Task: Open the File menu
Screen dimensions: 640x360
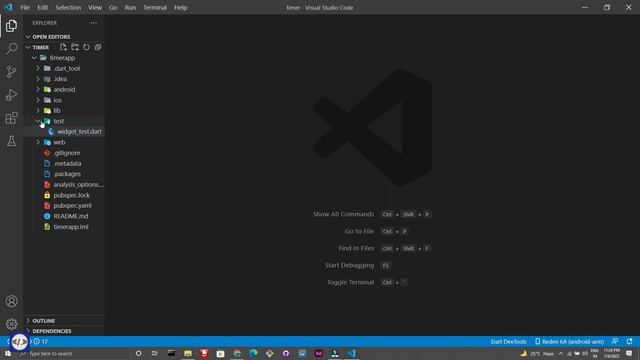Action: [25, 7]
